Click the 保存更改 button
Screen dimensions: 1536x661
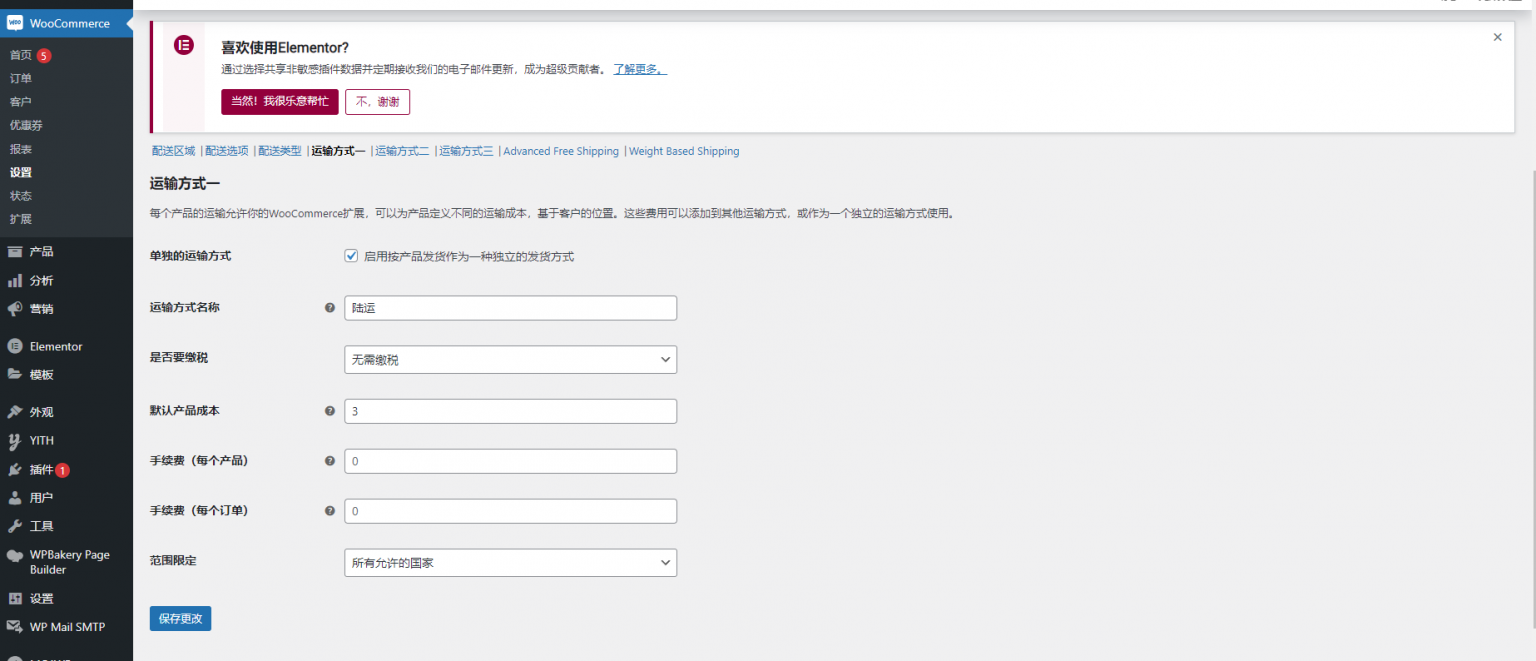pyautogui.click(x=180, y=619)
